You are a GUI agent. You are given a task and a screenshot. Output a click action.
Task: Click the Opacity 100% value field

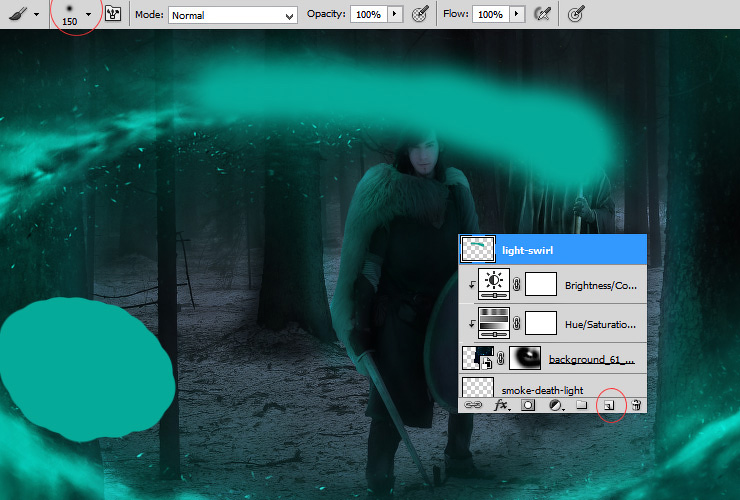click(369, 15)
